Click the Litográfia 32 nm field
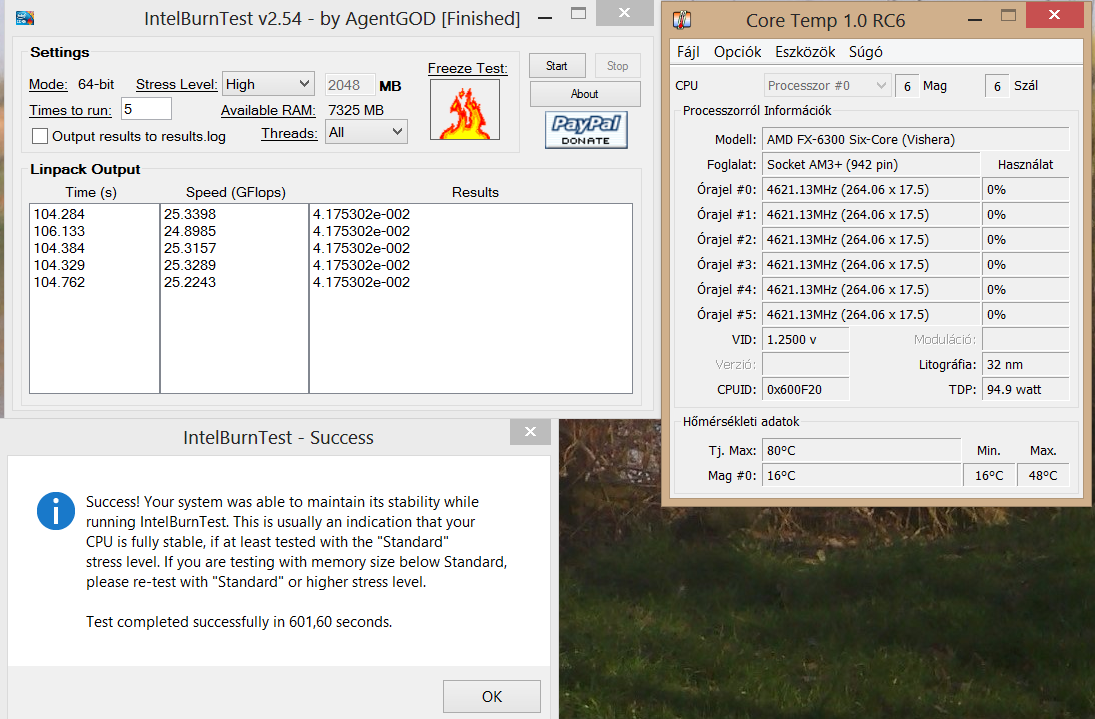The height and width of the screenshot is (719, 1095). point(1026,364)
